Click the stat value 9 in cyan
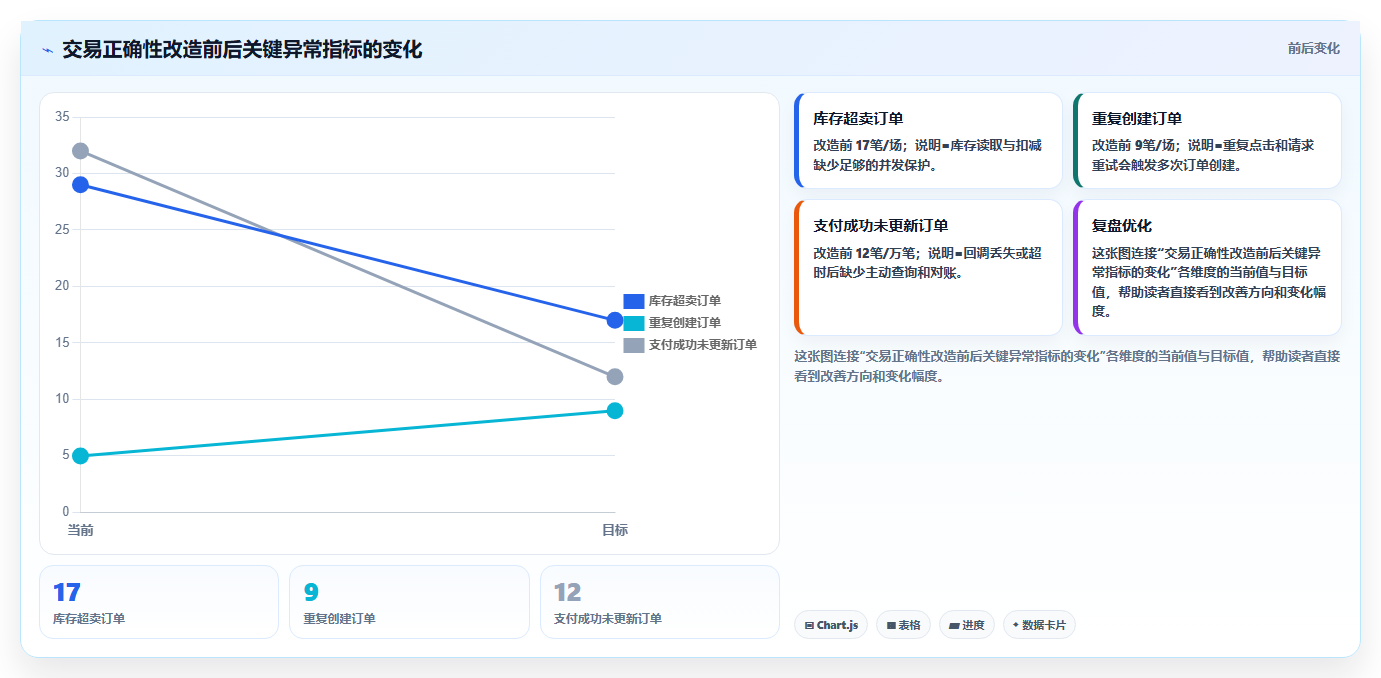The height and width of the screenshot is (678, 1381). 311,592
